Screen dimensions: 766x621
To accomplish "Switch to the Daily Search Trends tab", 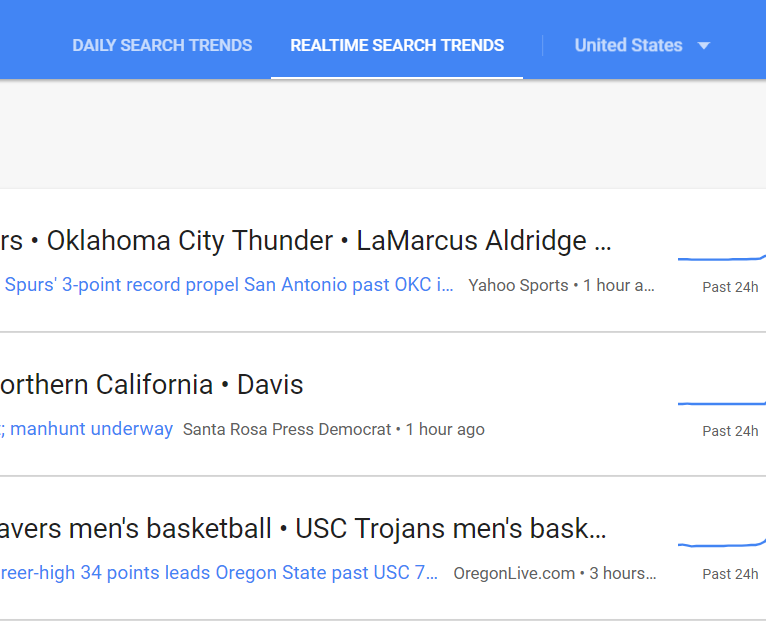I will coord(162,45).
